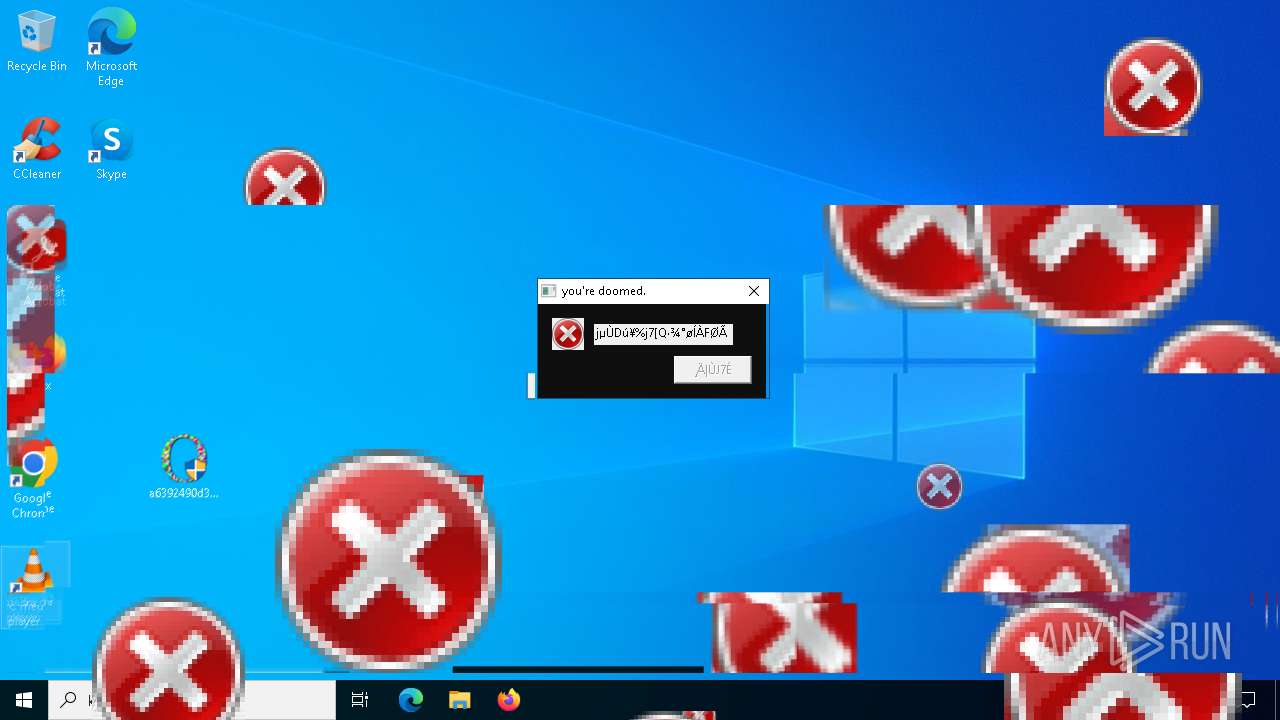
Task: Open File Explorer from the taskbar
Action: pyautogui.click(x=459, y=700)
